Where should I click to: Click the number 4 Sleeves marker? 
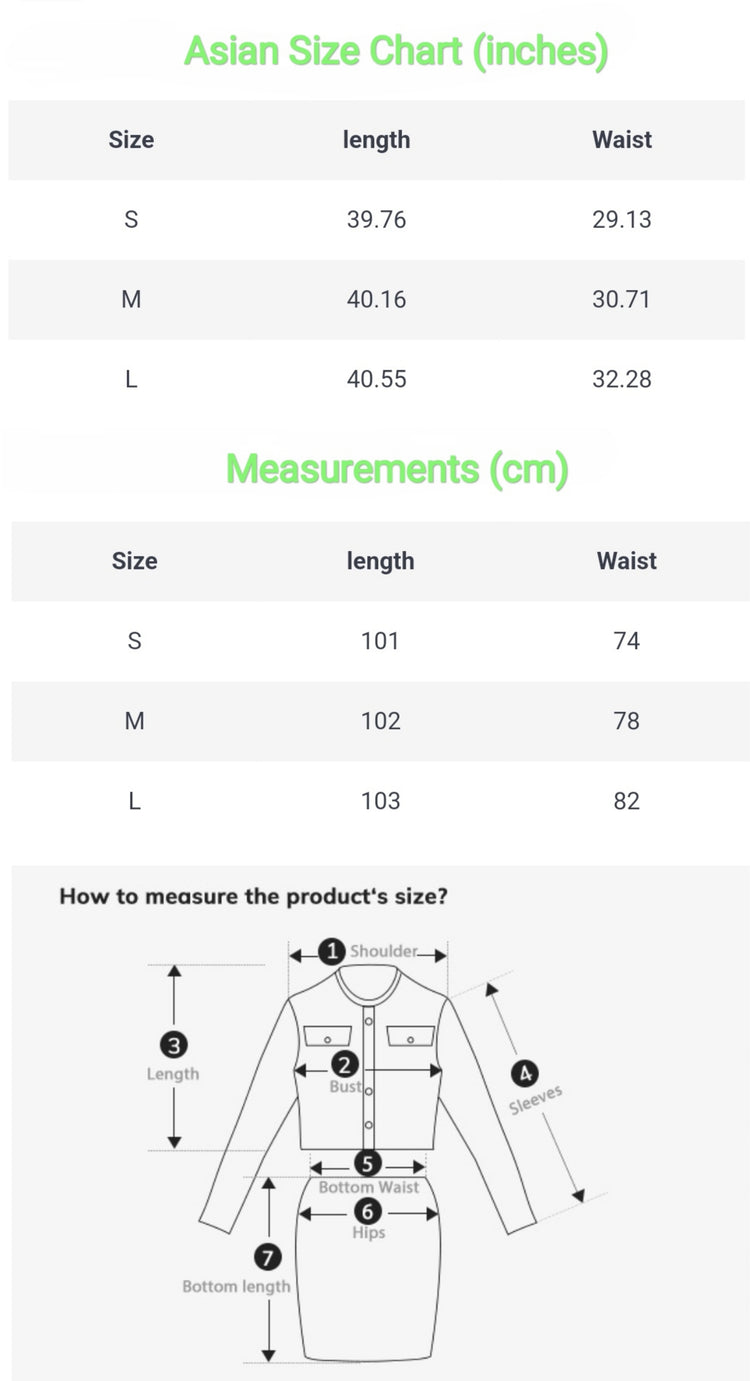pyautogui.click(x=523, y=1074)
